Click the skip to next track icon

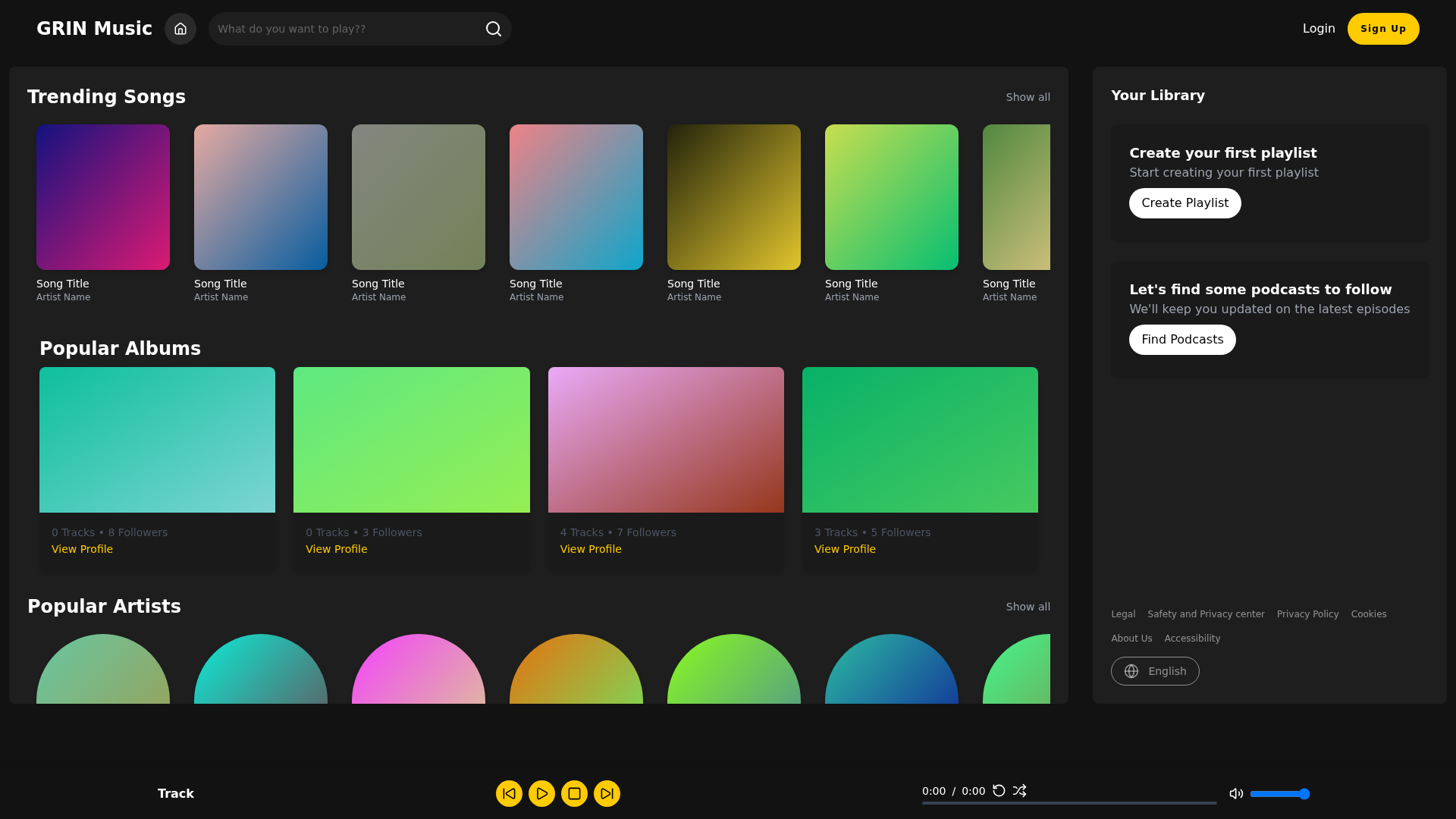point(607,793)
